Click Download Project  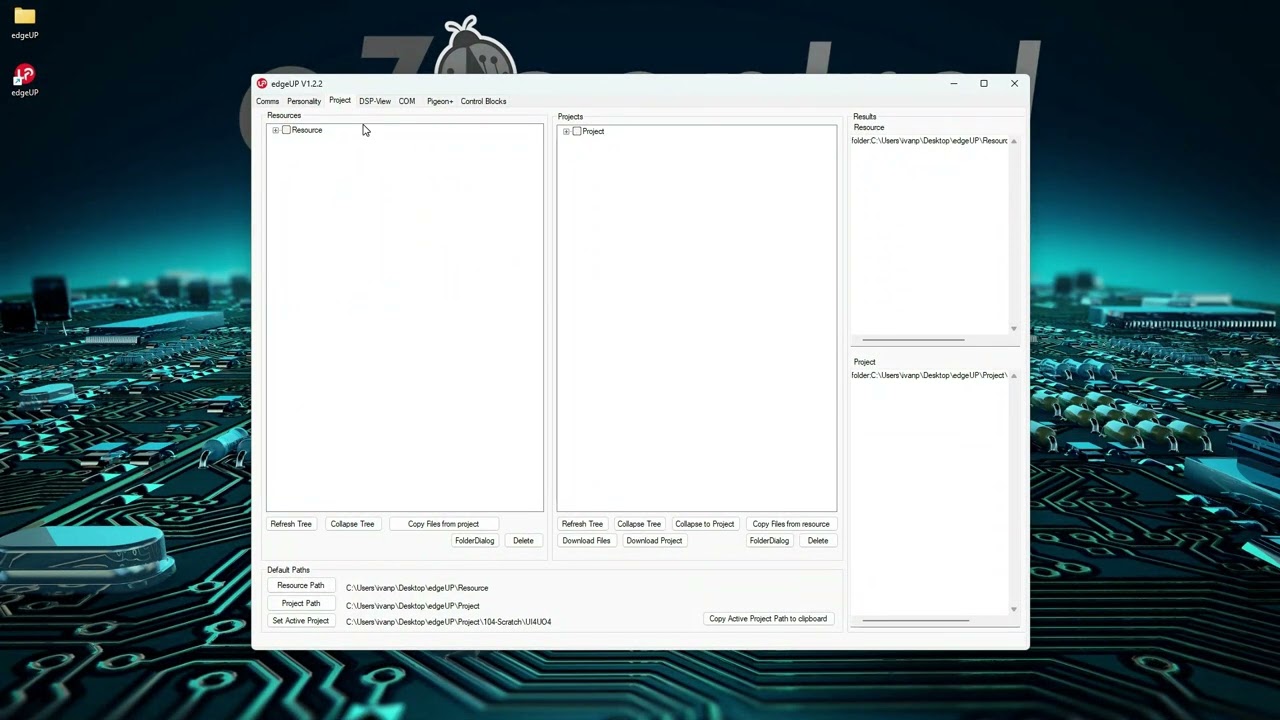pos(654,541)
